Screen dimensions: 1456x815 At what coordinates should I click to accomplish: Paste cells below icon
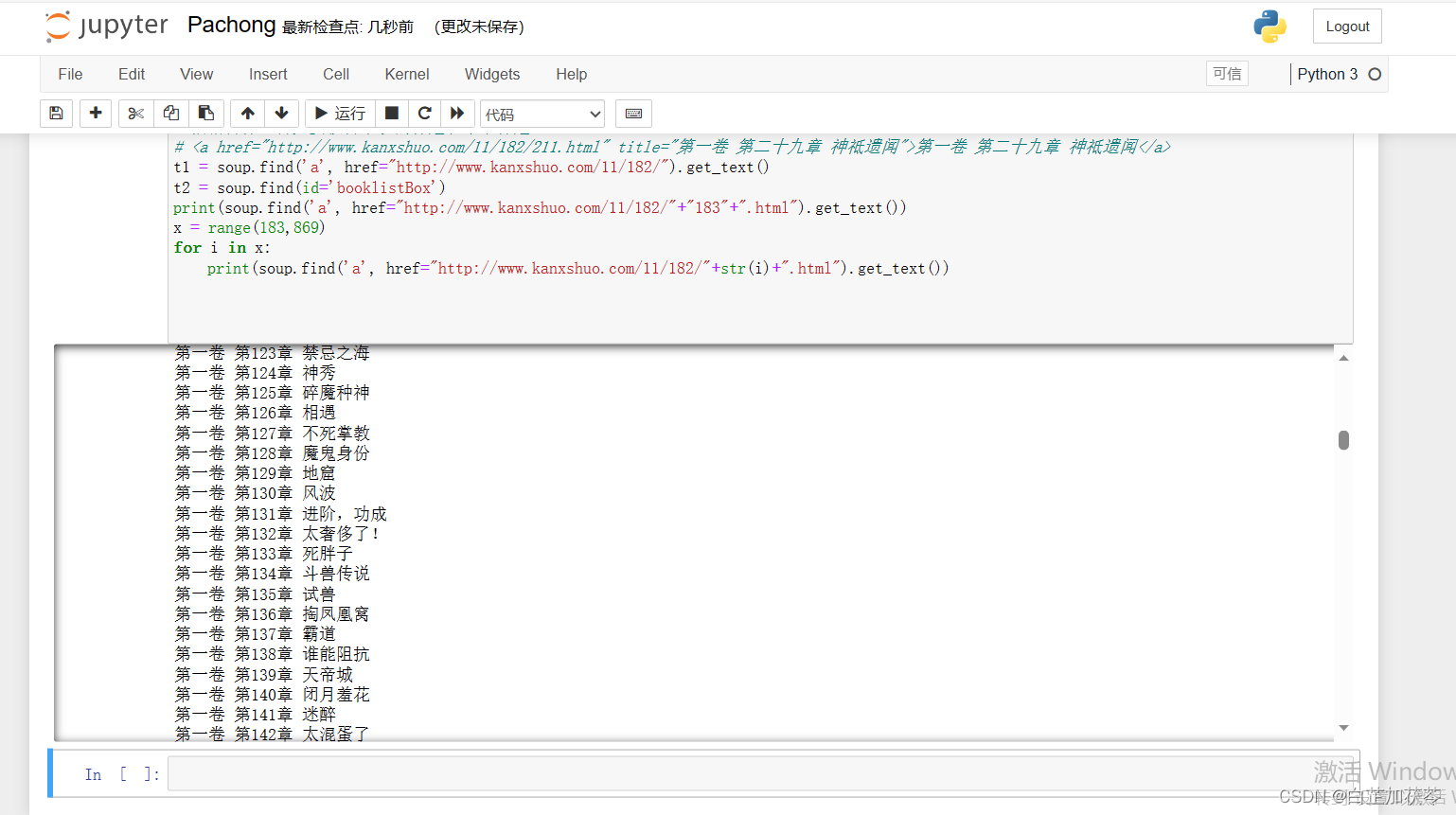coord(206,114)
